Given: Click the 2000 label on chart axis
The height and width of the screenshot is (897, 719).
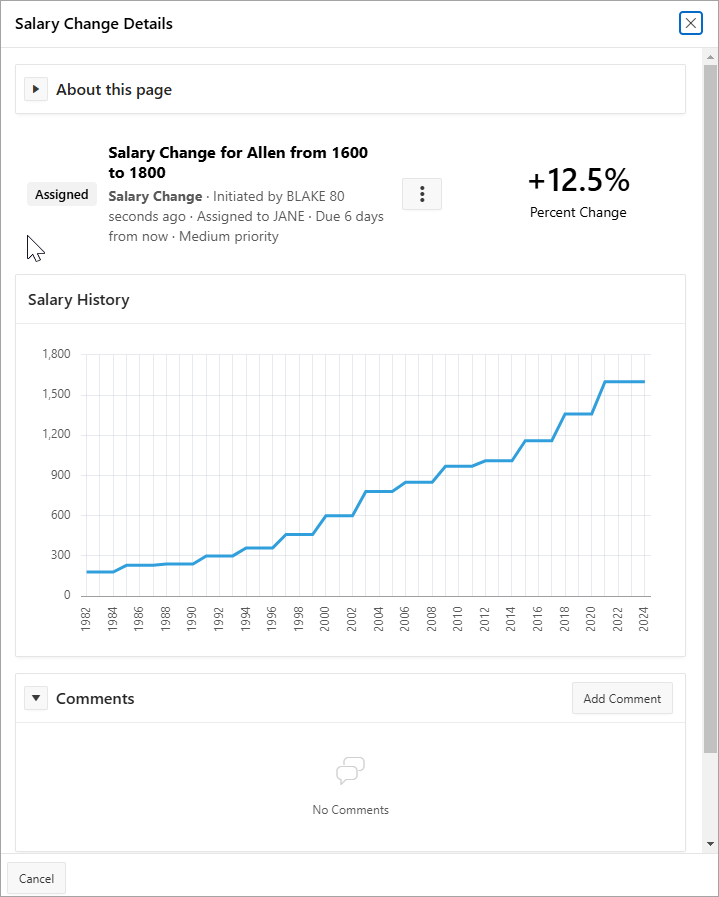Looking at the screenshot, I should coord(325,620).
